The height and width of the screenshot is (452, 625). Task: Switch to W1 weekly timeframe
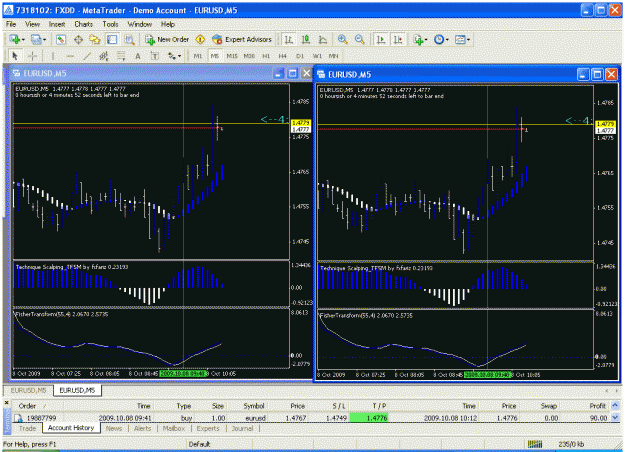tap(317, 56)
